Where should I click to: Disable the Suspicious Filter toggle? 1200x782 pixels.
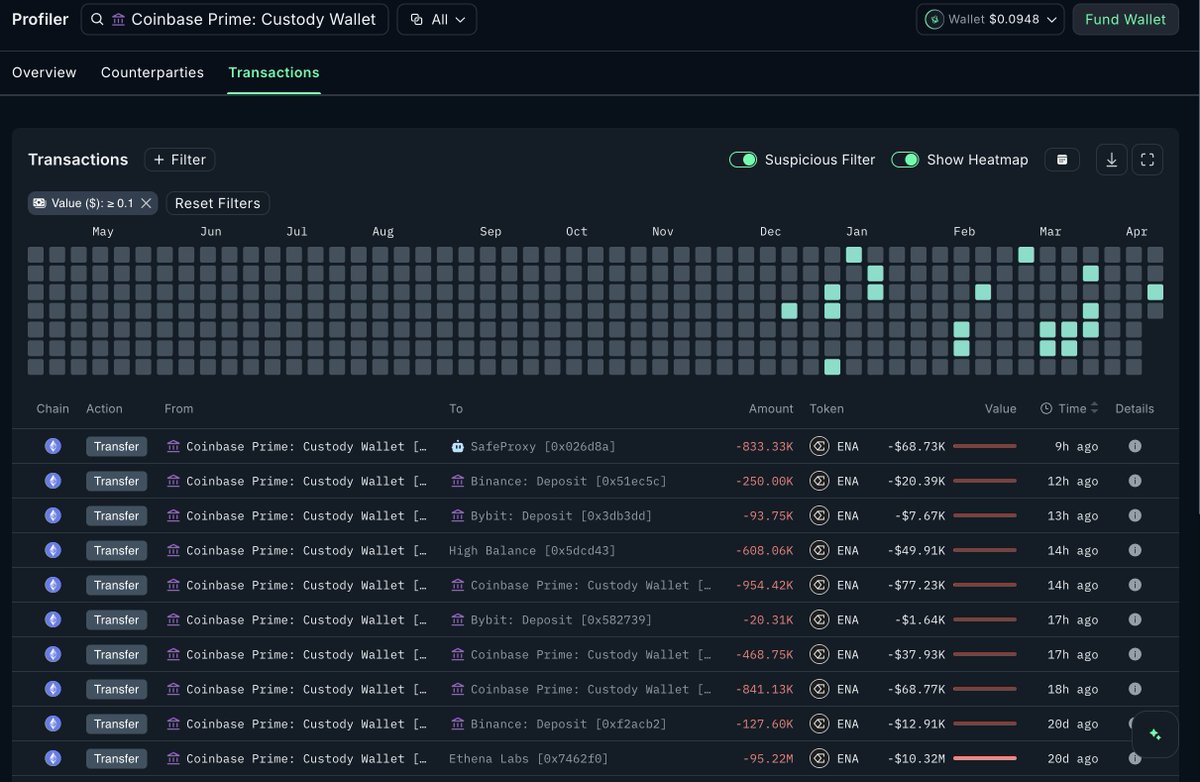point(743,160)
